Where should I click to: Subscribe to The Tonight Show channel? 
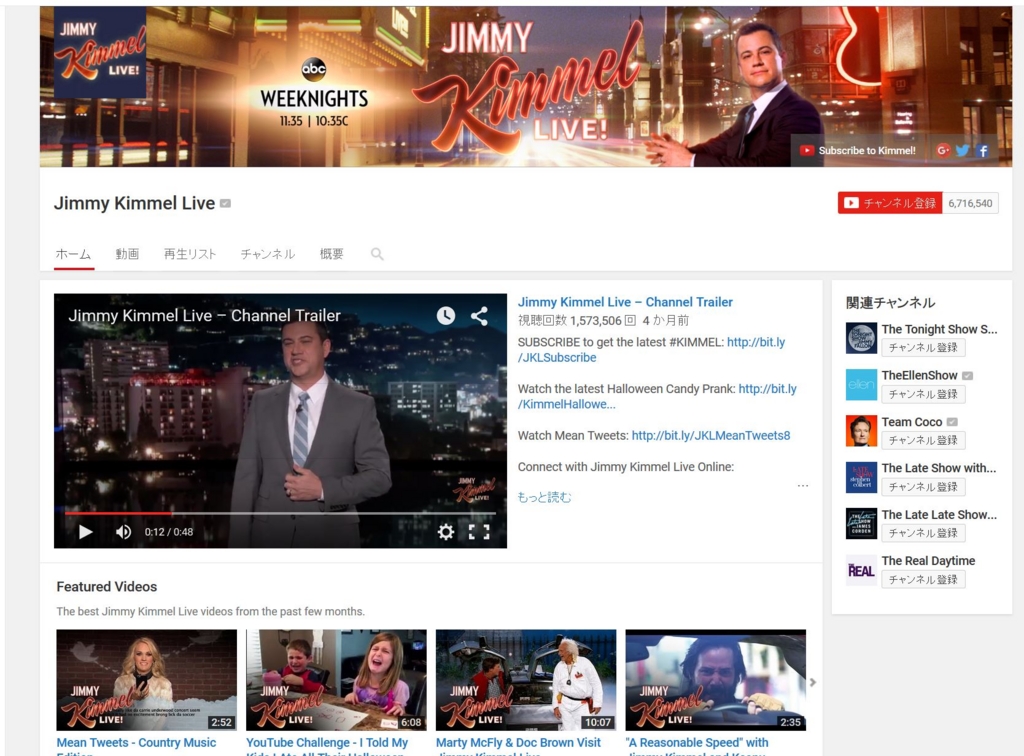coord(923,348)
